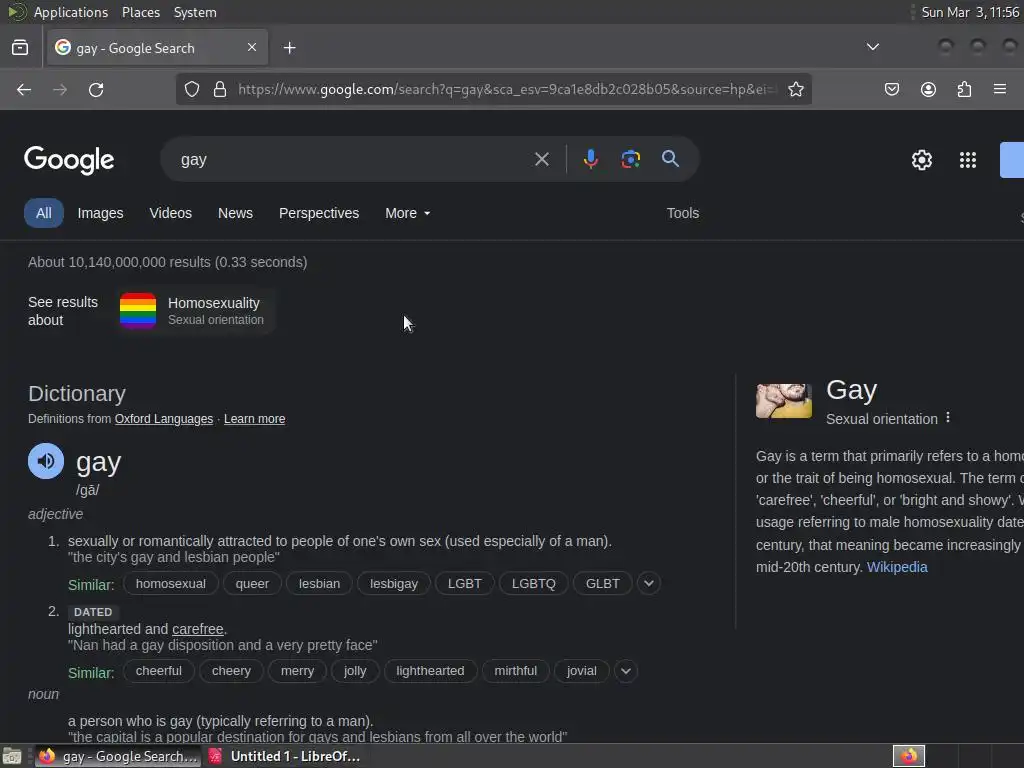
Task: Open the Pocket save icon
Action: (891, 89)
